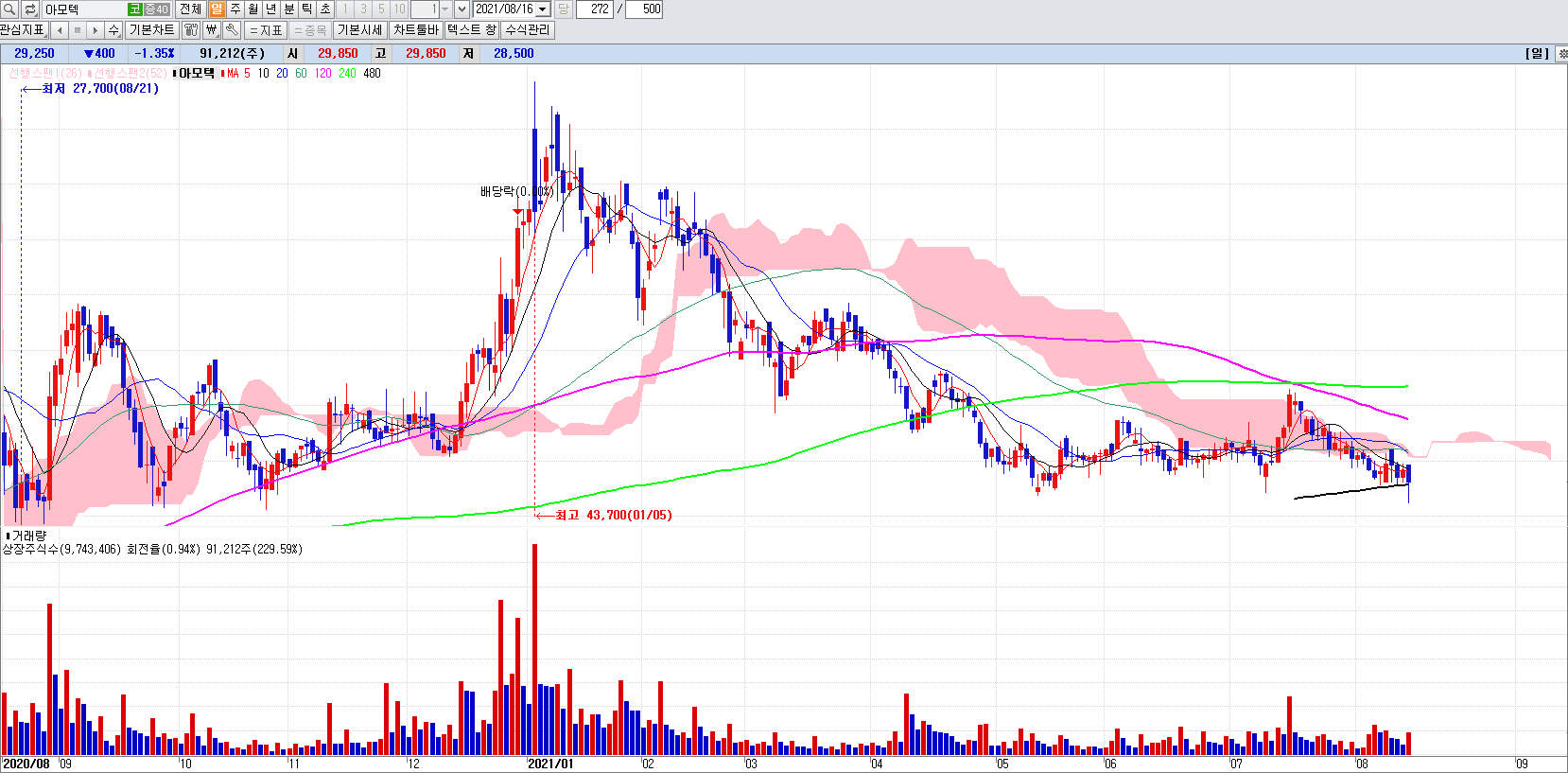The image size is (1568, 773).
Task: Open the 텍스트 창 button
Action: click(x=472, y=30)
